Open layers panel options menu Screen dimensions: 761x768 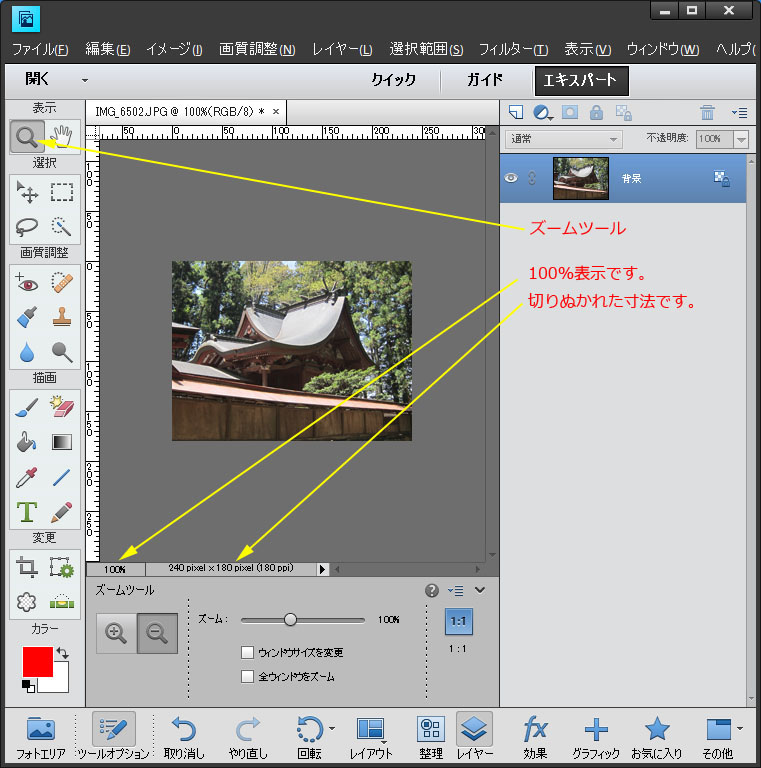point(739,113)
